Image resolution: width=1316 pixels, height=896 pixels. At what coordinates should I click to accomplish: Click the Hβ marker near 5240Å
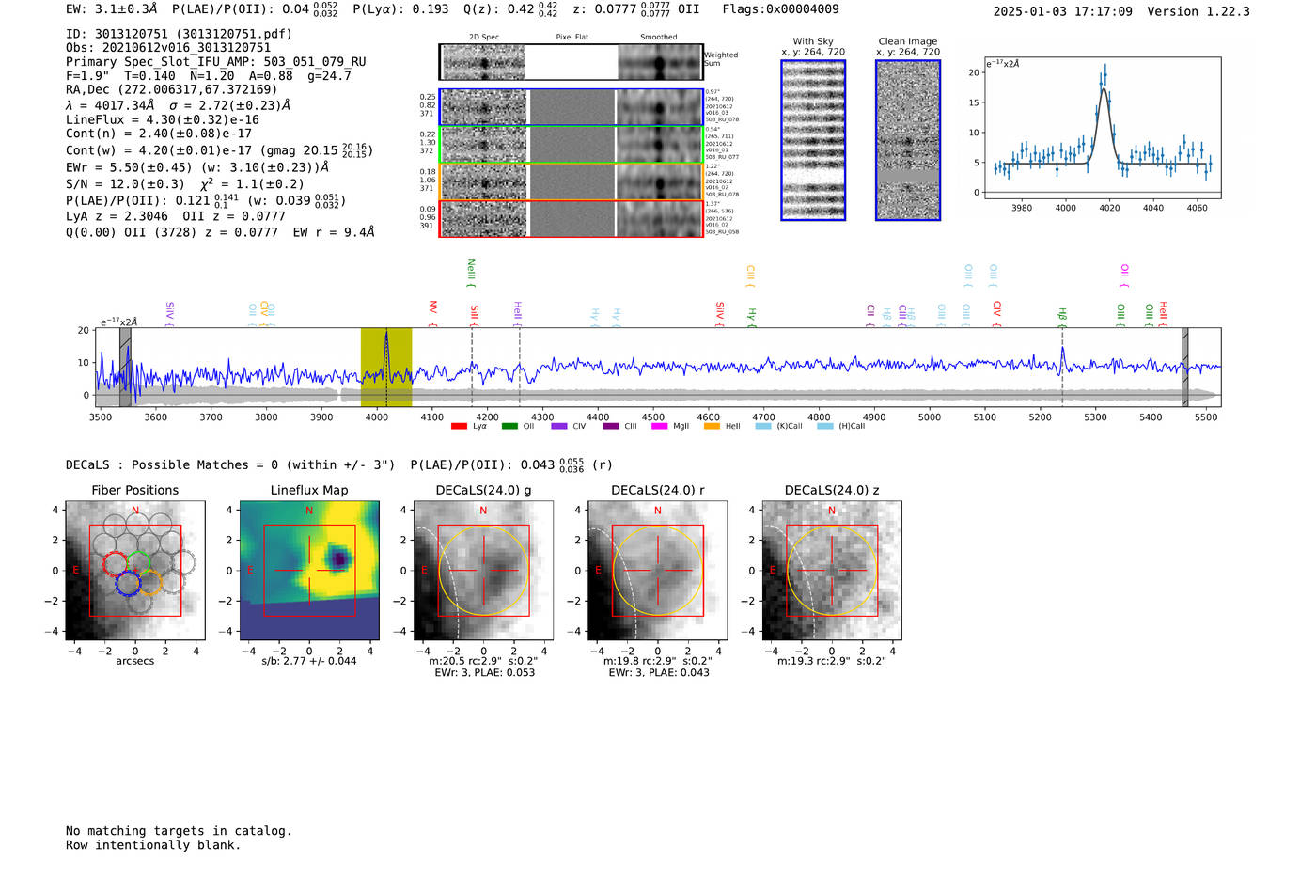pyautogui.click(x=1062, y=315)
